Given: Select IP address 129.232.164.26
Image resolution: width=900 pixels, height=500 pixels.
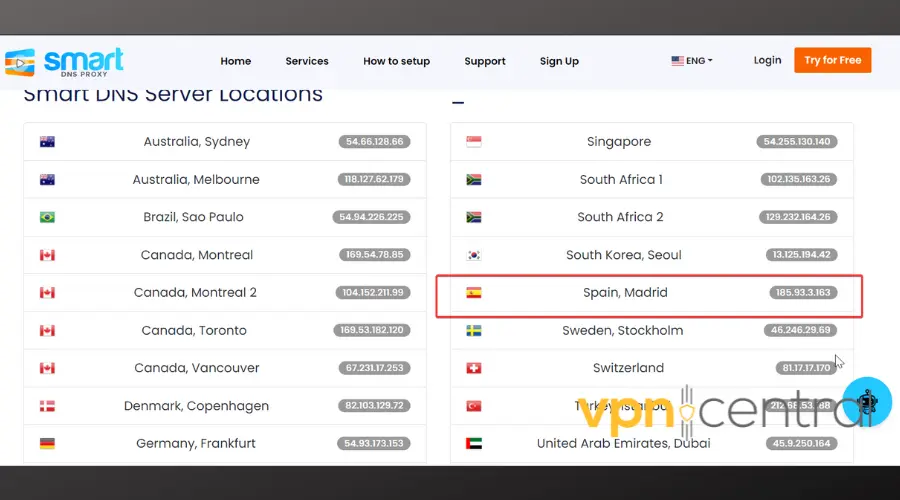Looking at the screenshot, I should (x=798, y=217).
